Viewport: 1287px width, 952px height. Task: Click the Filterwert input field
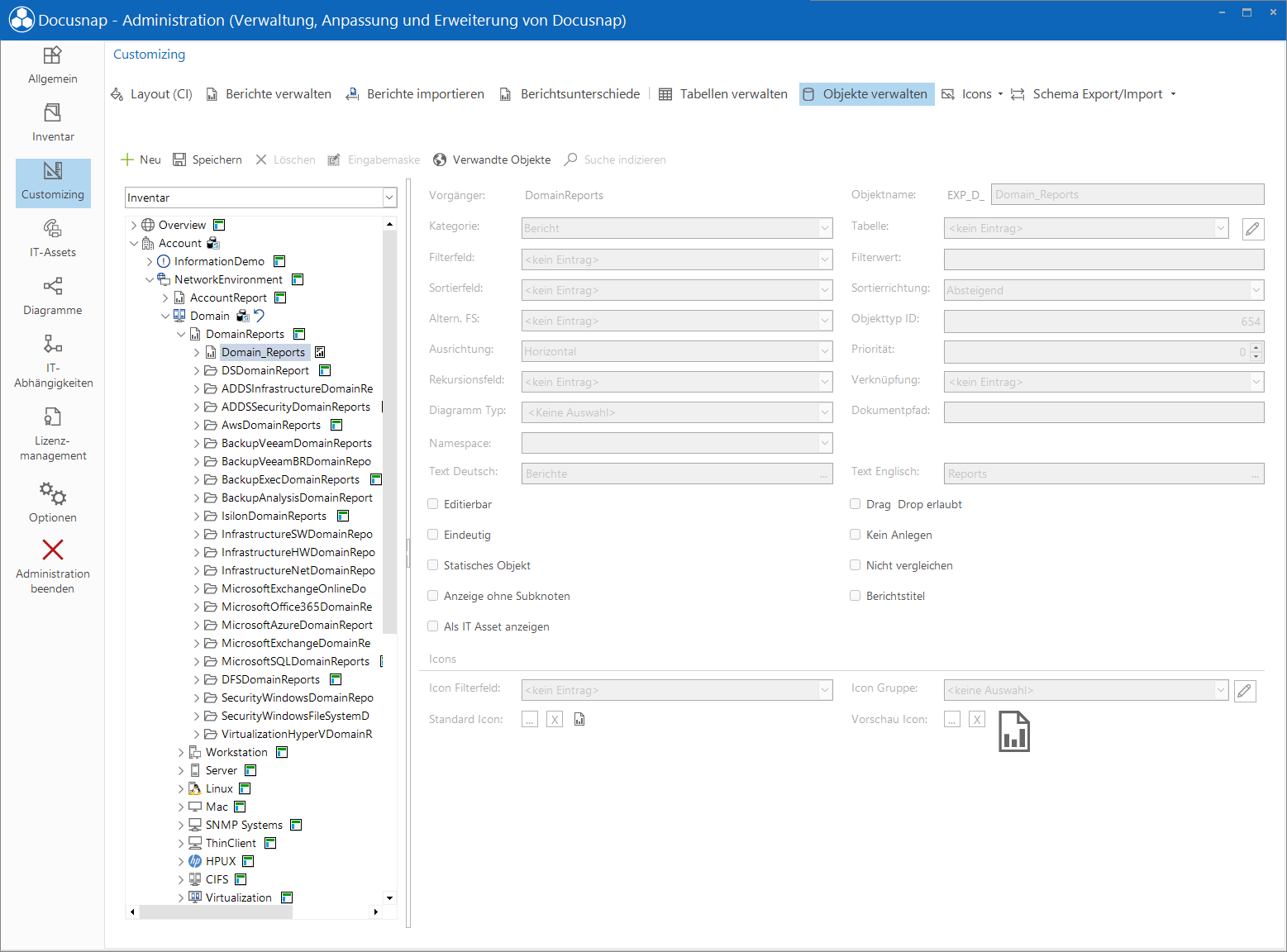1104,259
